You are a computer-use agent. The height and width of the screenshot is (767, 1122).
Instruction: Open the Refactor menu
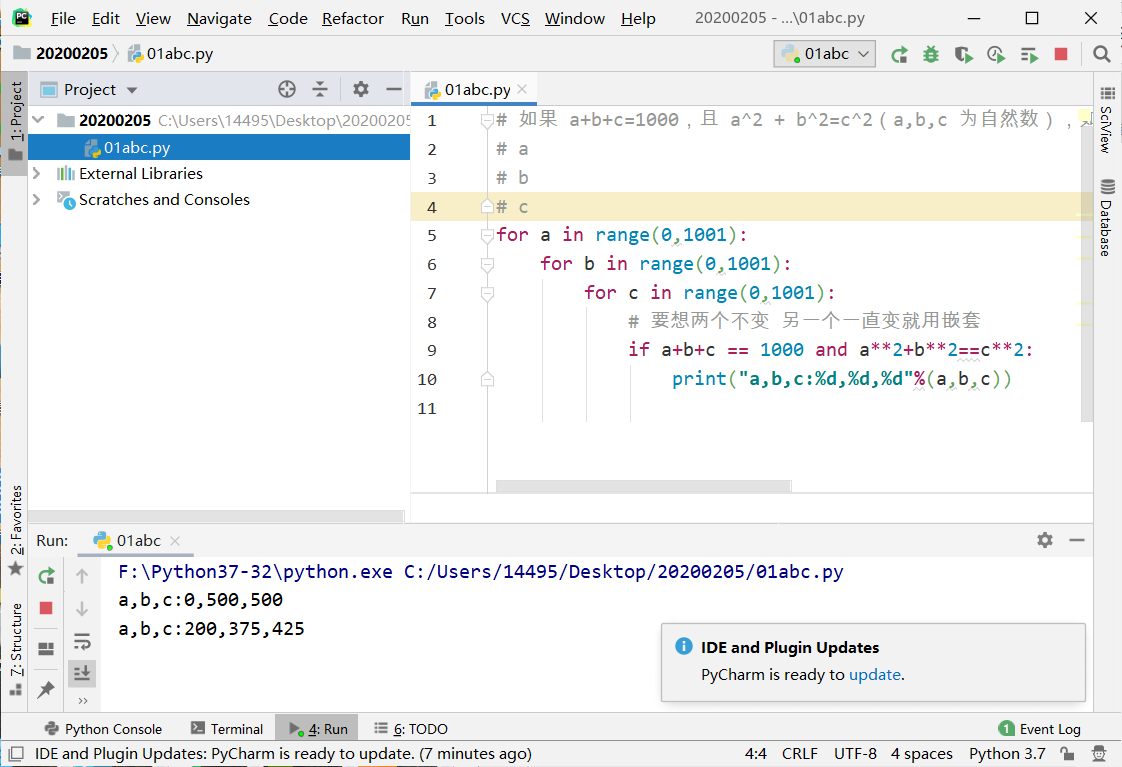click(353, 19)
